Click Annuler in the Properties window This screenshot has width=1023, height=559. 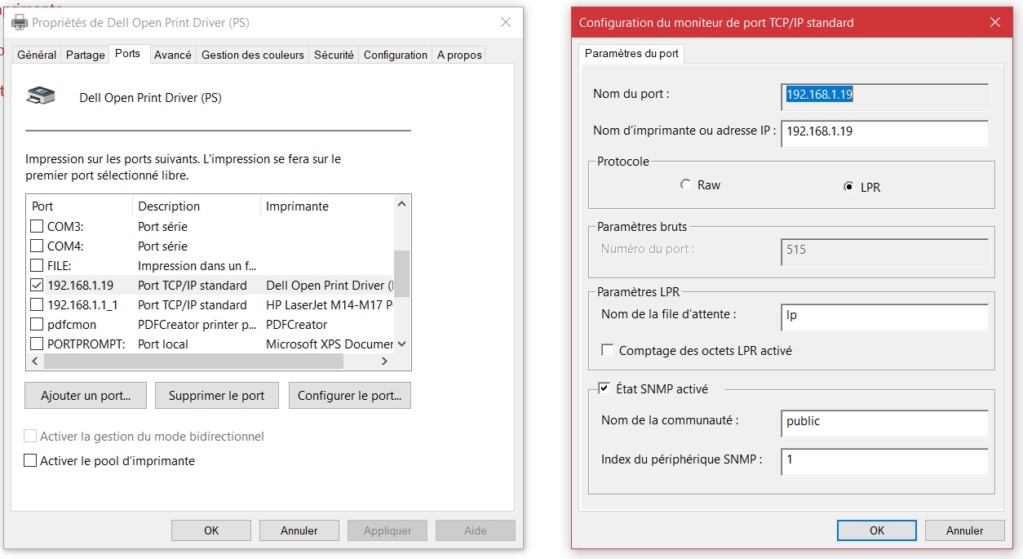(299, 530)
